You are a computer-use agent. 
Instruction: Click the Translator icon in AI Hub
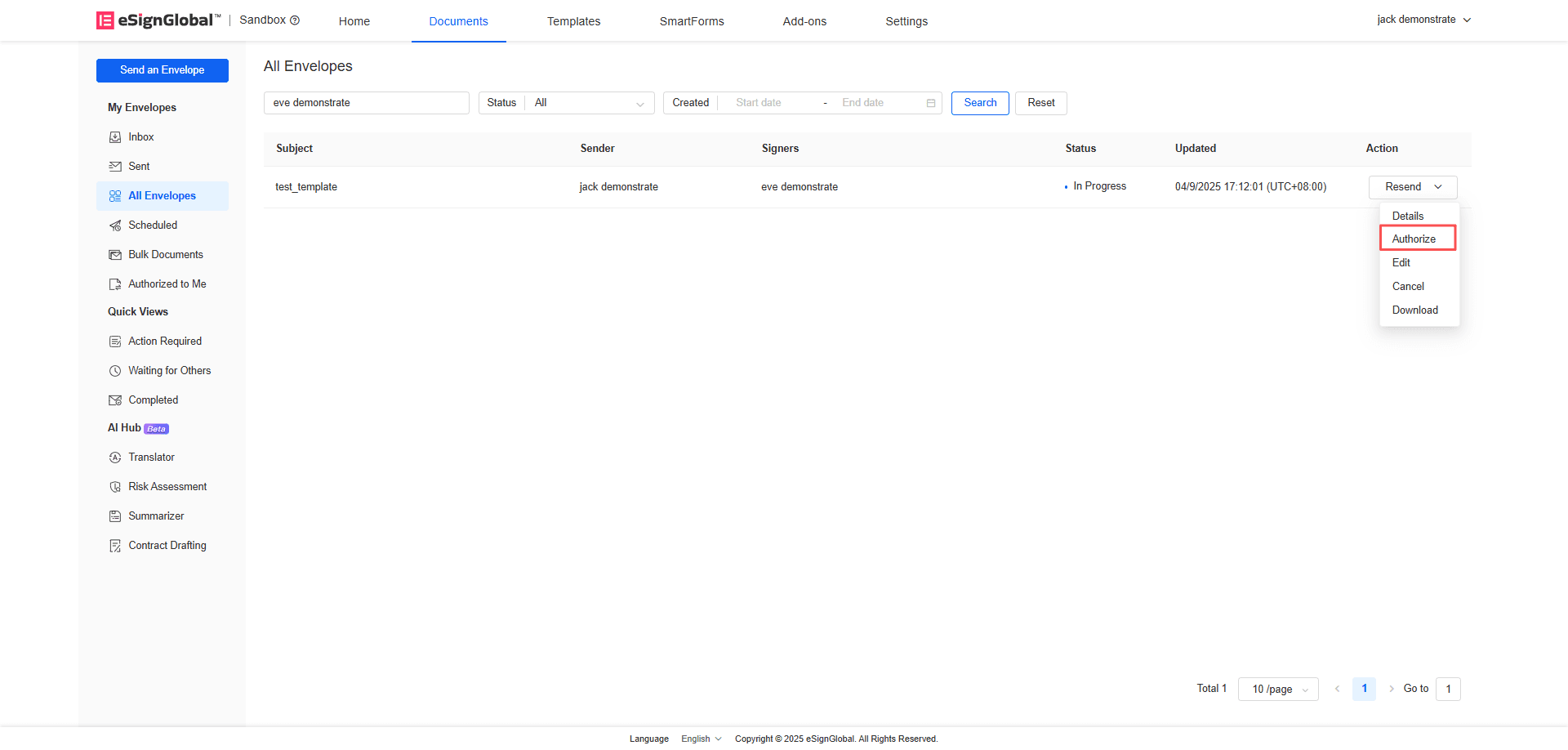click(115, 458)
